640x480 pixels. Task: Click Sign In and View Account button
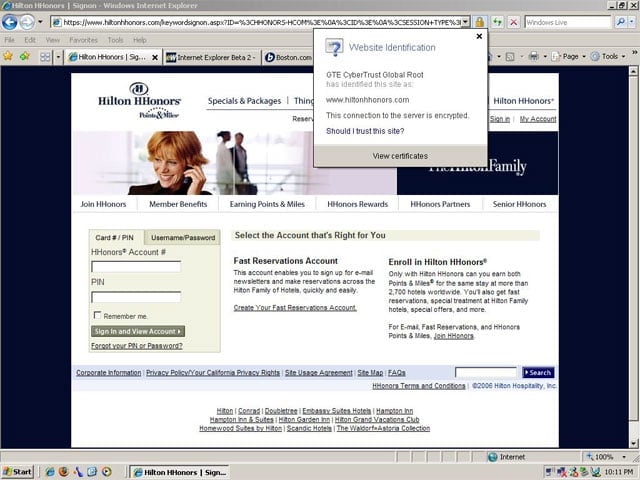pos(138,331)
